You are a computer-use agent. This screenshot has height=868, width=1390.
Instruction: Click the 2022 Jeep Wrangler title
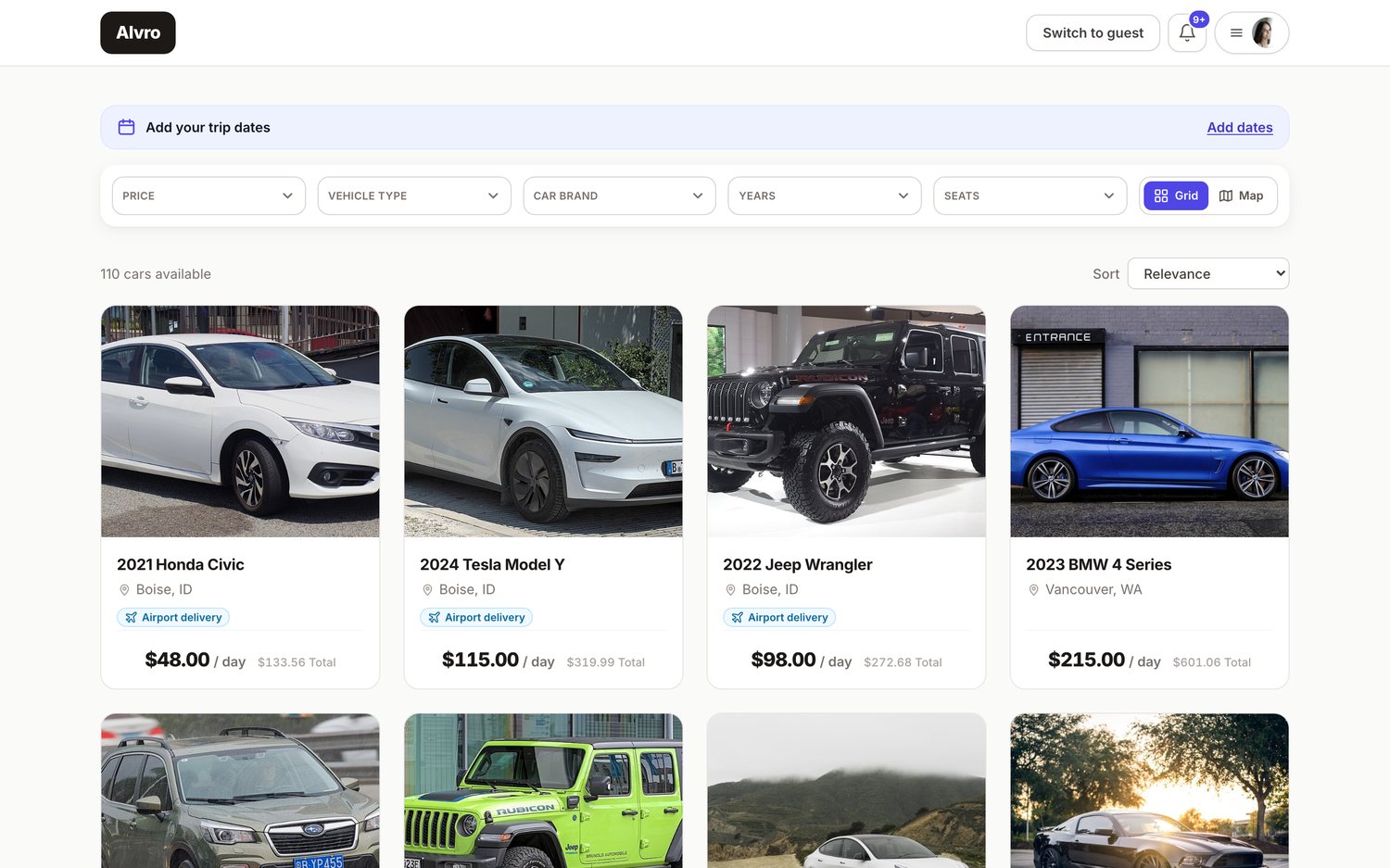click(798, 564)
